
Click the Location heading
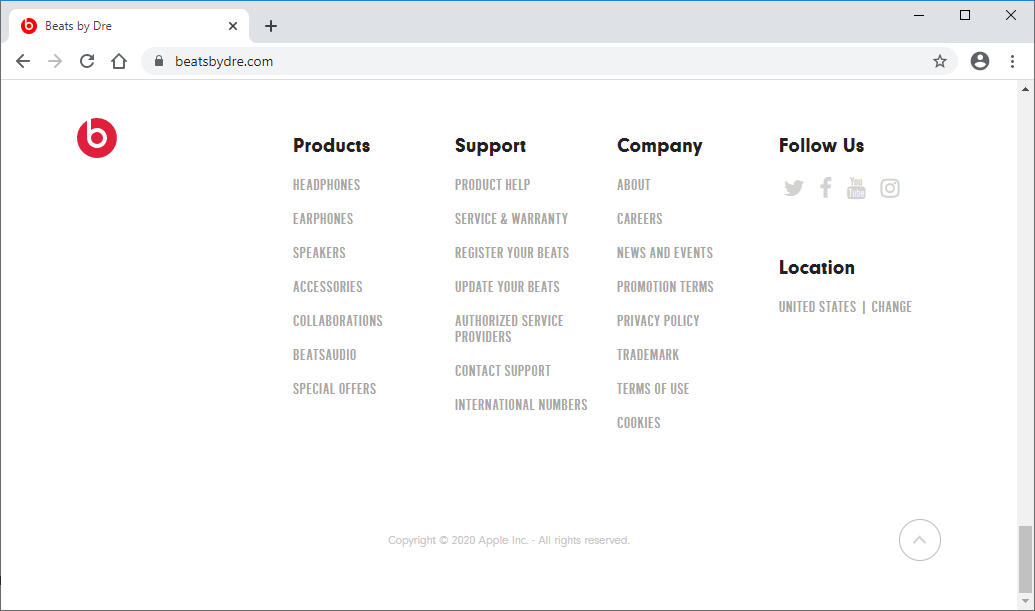point(817,267)
